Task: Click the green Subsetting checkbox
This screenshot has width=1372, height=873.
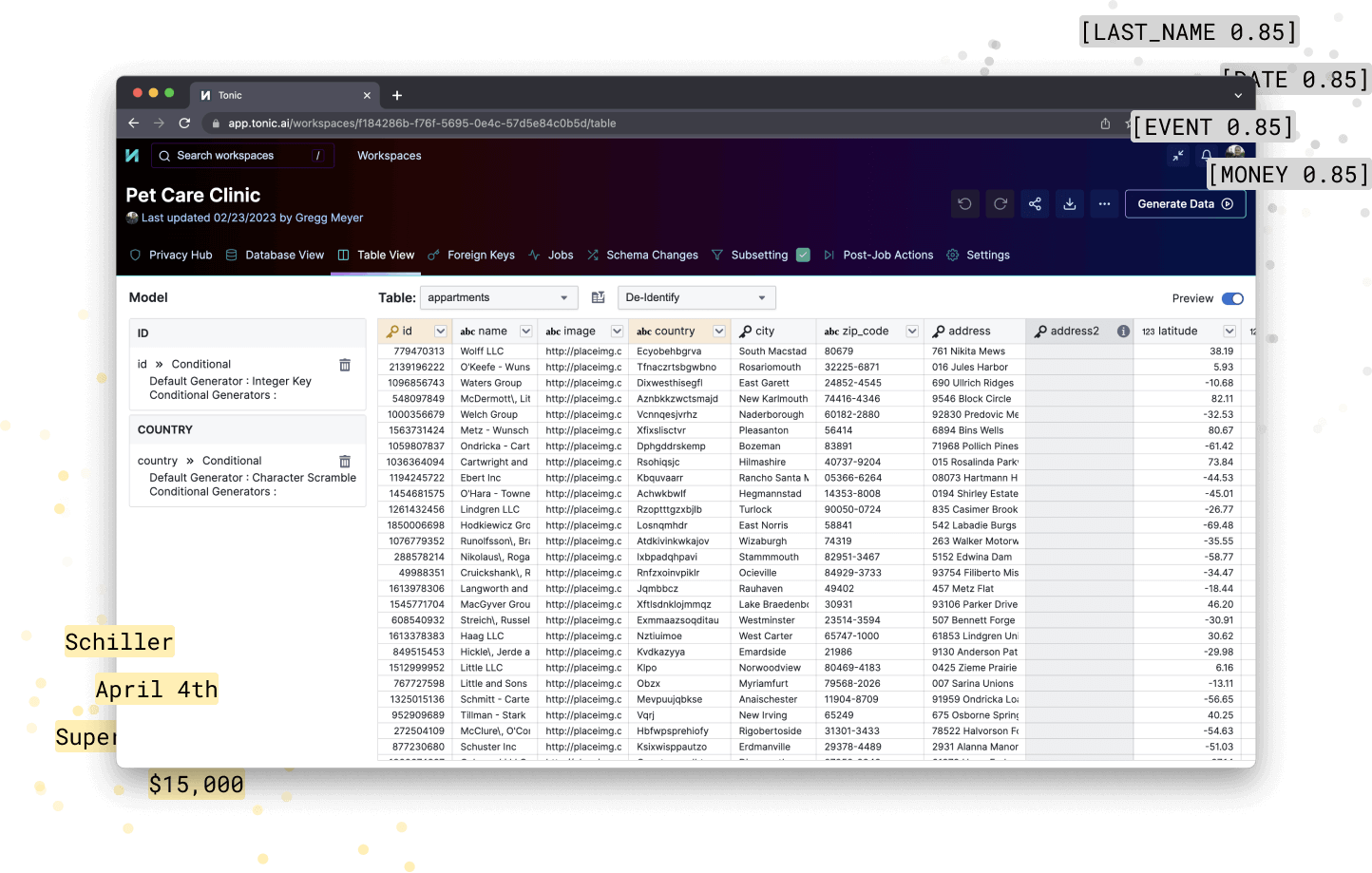Action: click(803, 255)
